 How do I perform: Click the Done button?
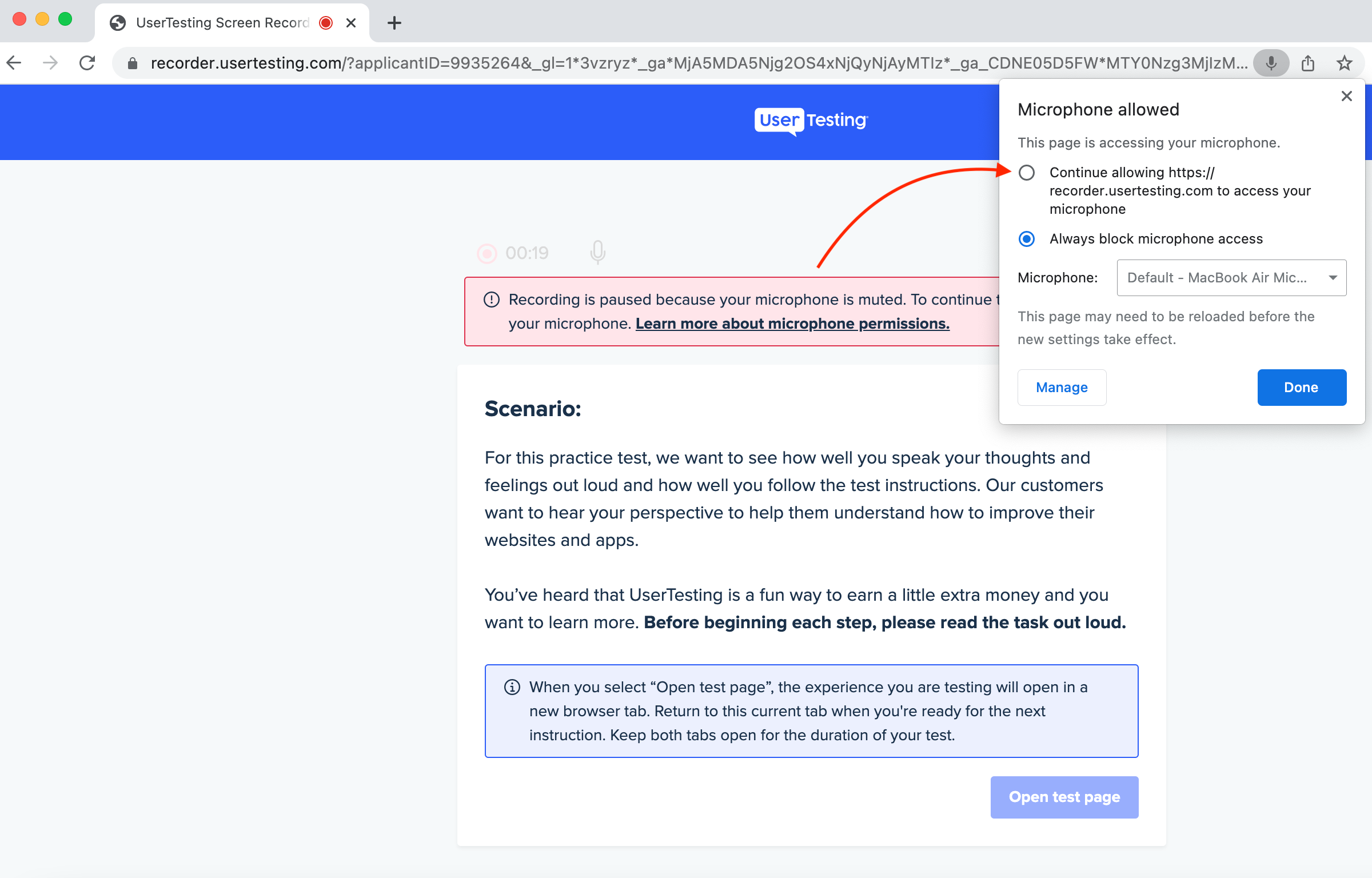[1302, 388]
